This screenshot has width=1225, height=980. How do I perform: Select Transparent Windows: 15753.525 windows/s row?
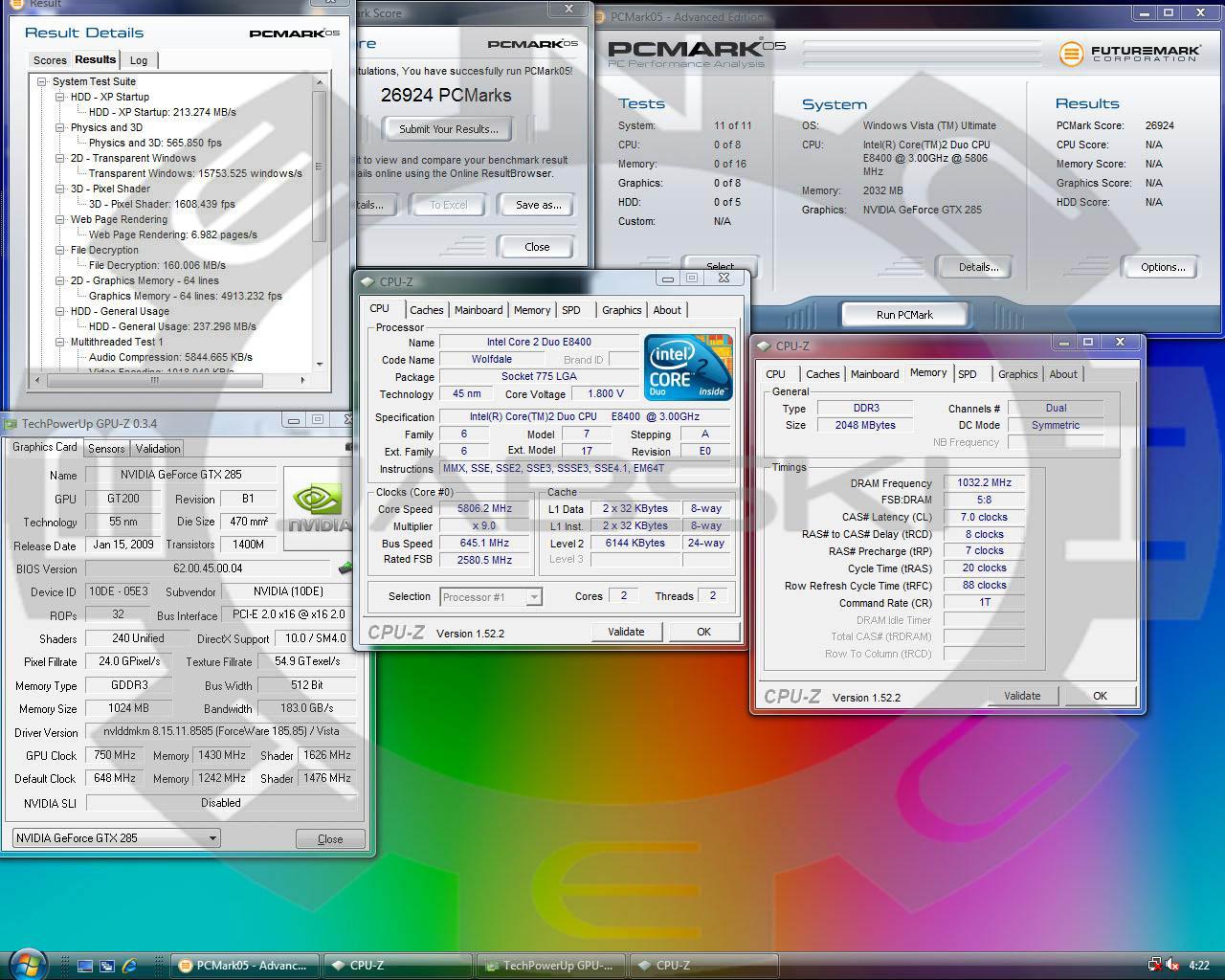coord(195,173)
